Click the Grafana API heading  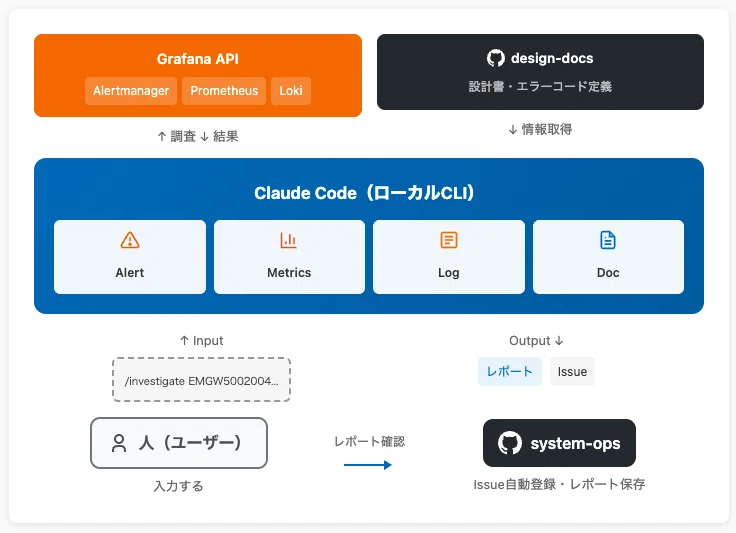[198, 59]
